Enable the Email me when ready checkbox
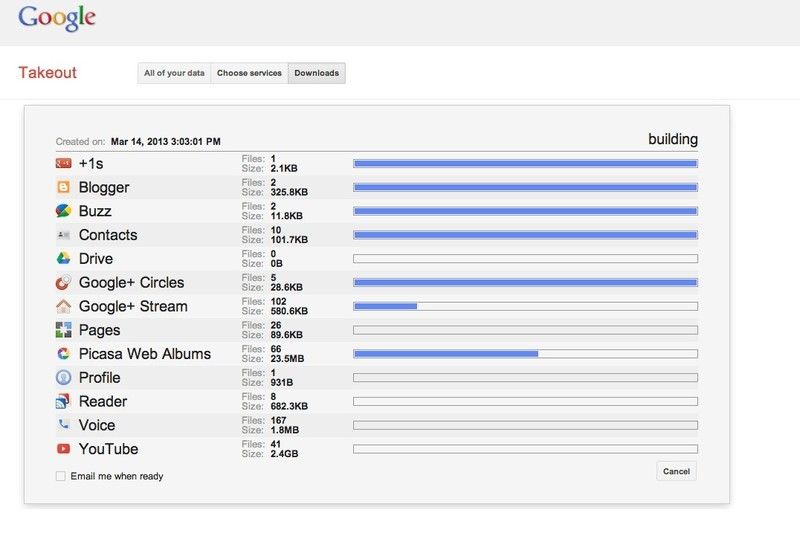This screenshot has height=533, width=800. 61,477
